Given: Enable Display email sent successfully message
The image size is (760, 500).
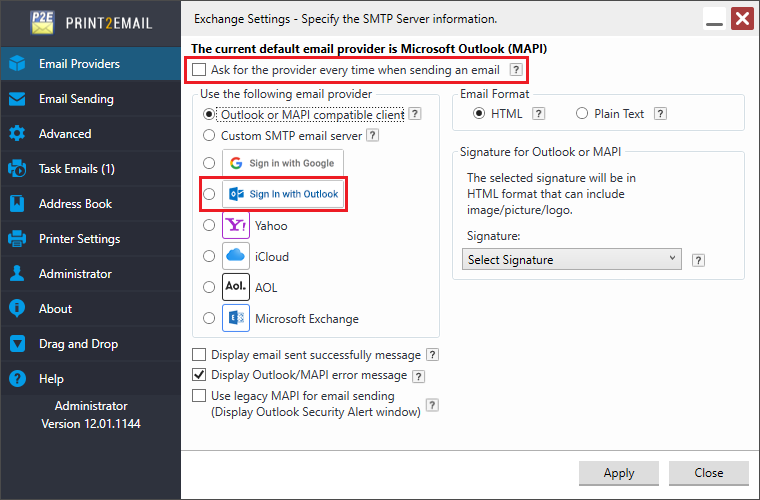Looking at the screenshot, I should tap(199, 355).
